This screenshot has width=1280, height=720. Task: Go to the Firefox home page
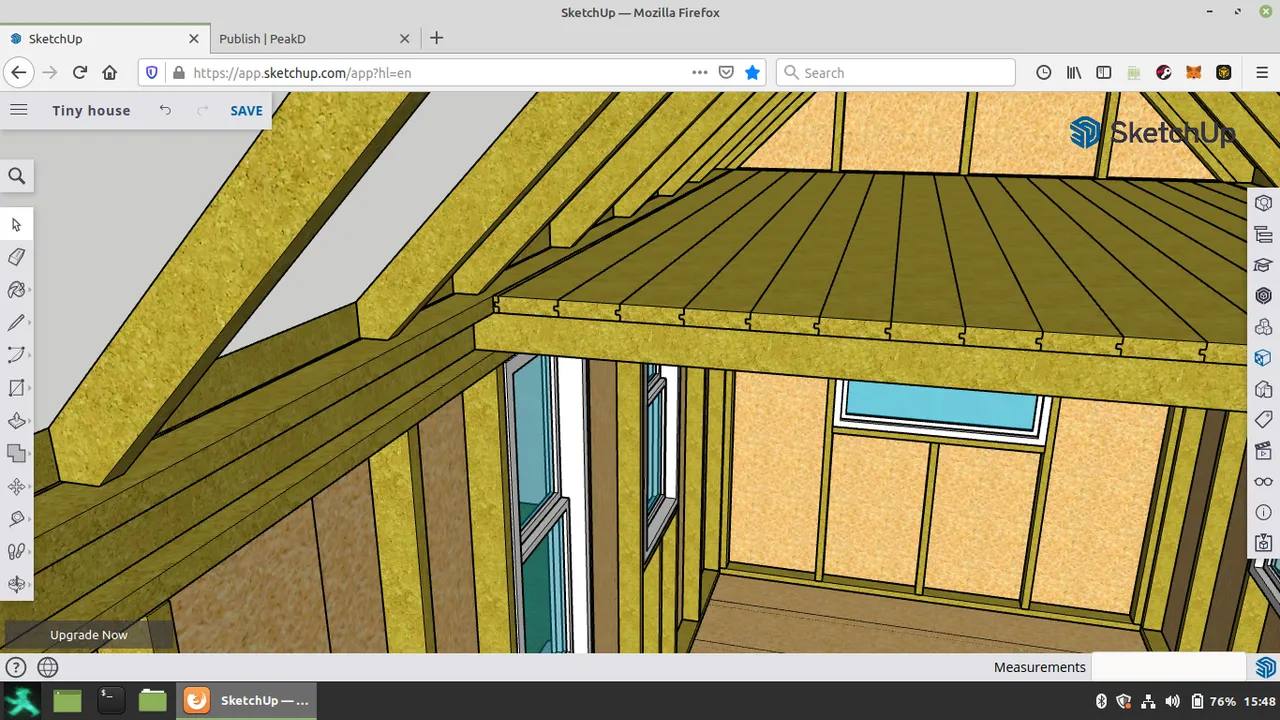110,73
